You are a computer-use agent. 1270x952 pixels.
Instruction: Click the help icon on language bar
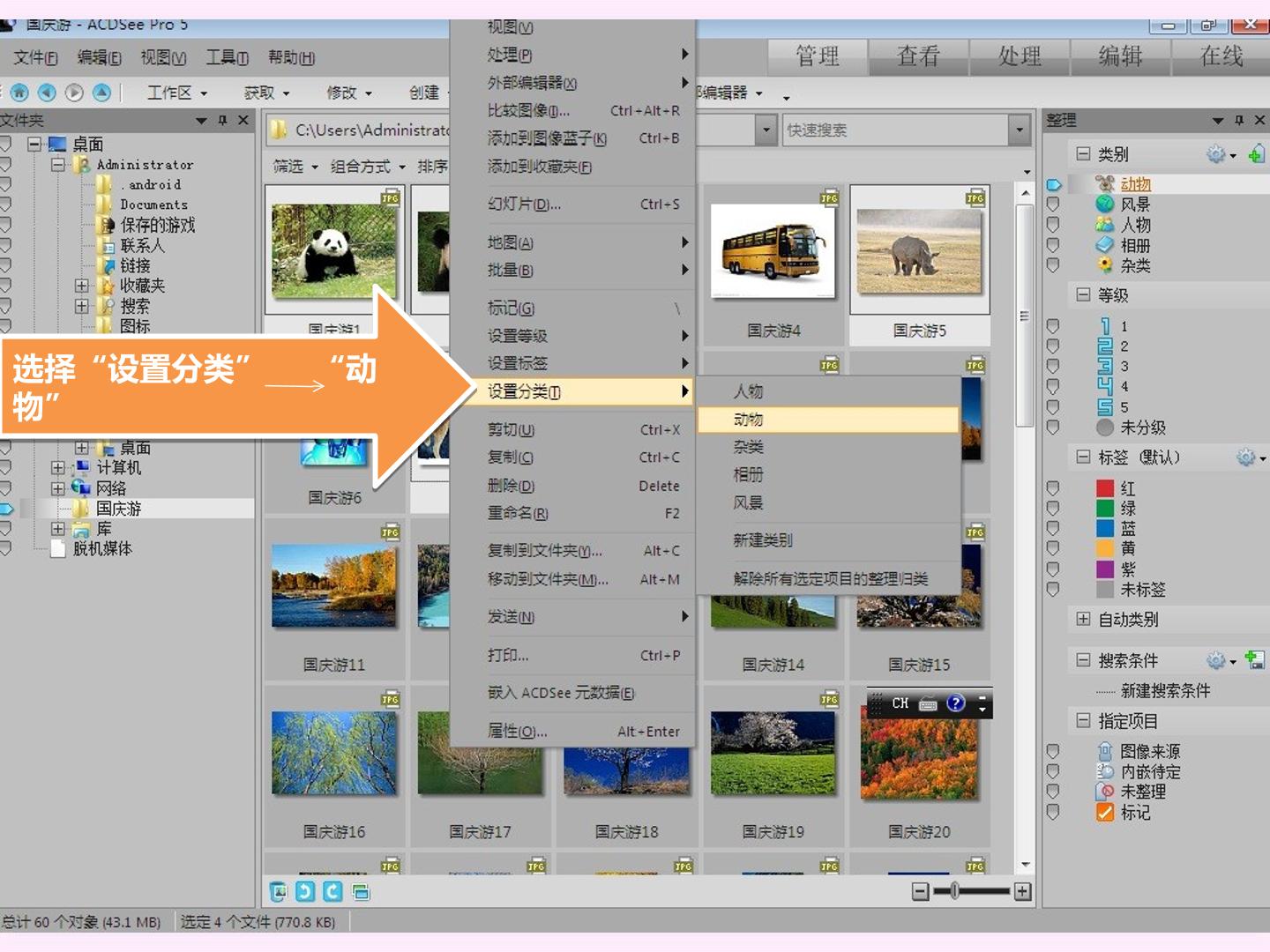click(956, 703)
